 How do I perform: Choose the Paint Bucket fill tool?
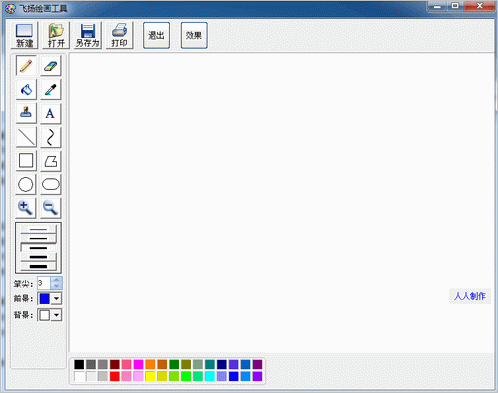pyautogui.click(x=26, y=89)
